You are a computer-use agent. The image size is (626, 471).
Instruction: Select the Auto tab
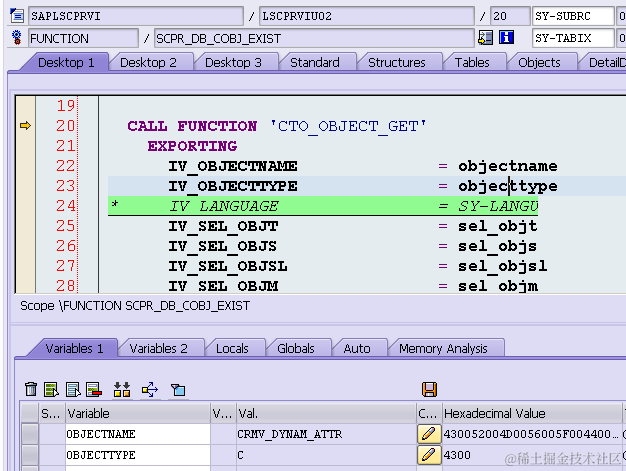point(357,348)
